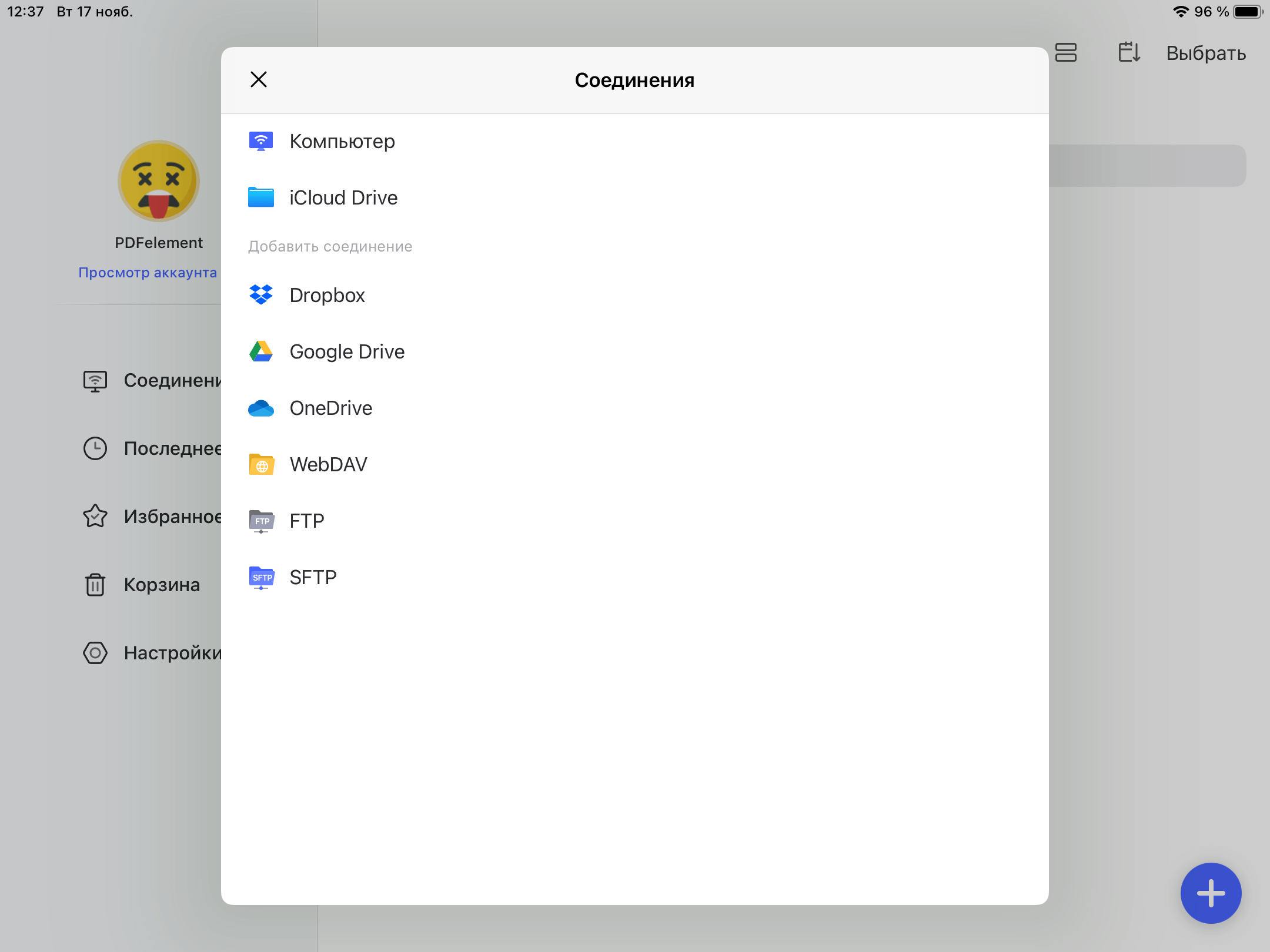This screenshot has width=1270, height=952.
Task: Add an SFTP server connection
Action: (312, 577)
